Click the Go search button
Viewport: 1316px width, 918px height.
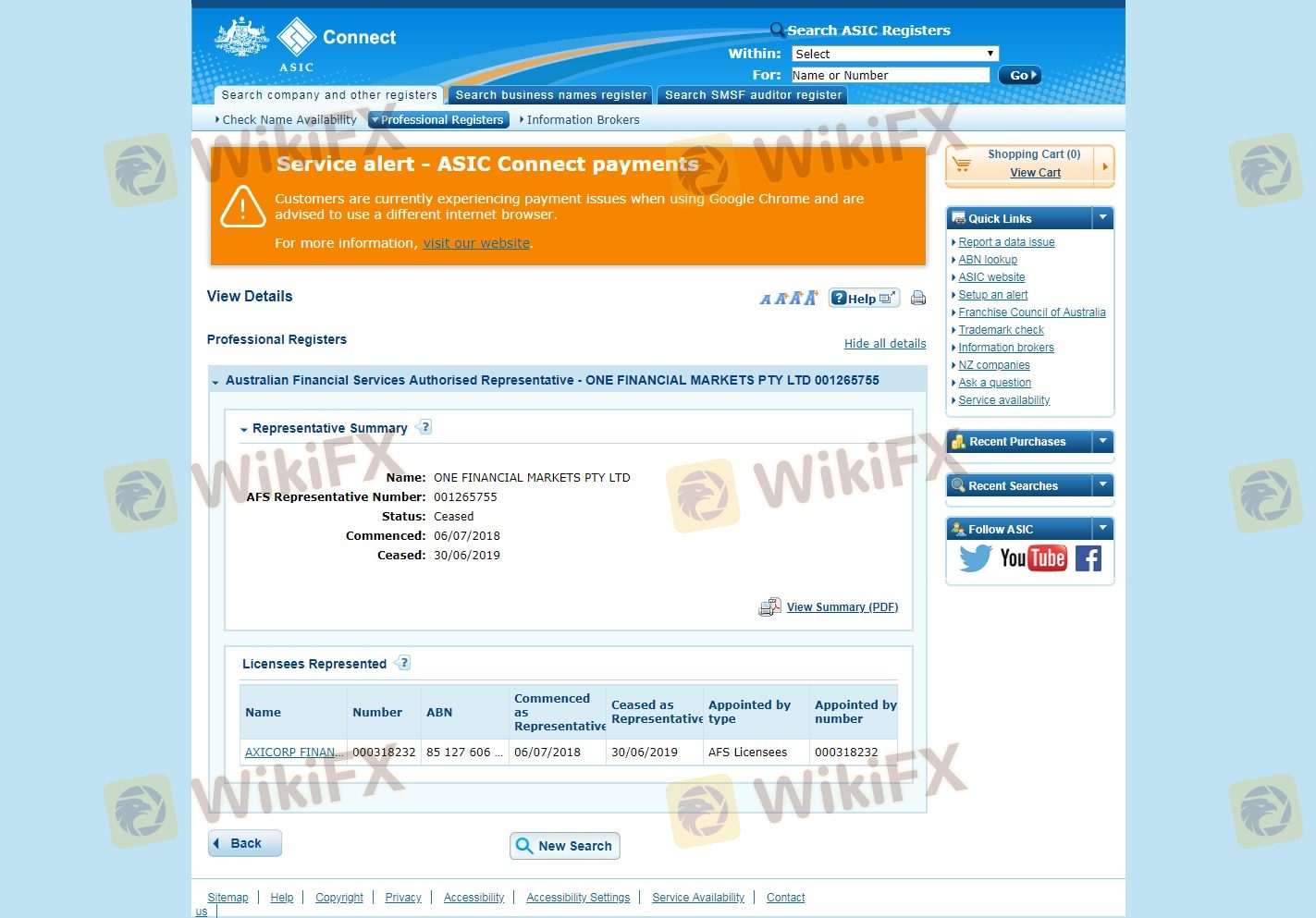[1020, 75]
